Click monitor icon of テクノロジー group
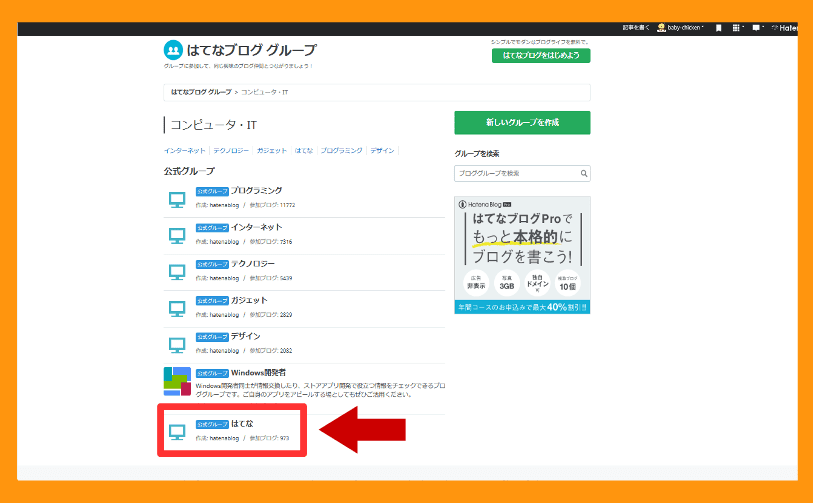813x503 pixels. point(177,272)
